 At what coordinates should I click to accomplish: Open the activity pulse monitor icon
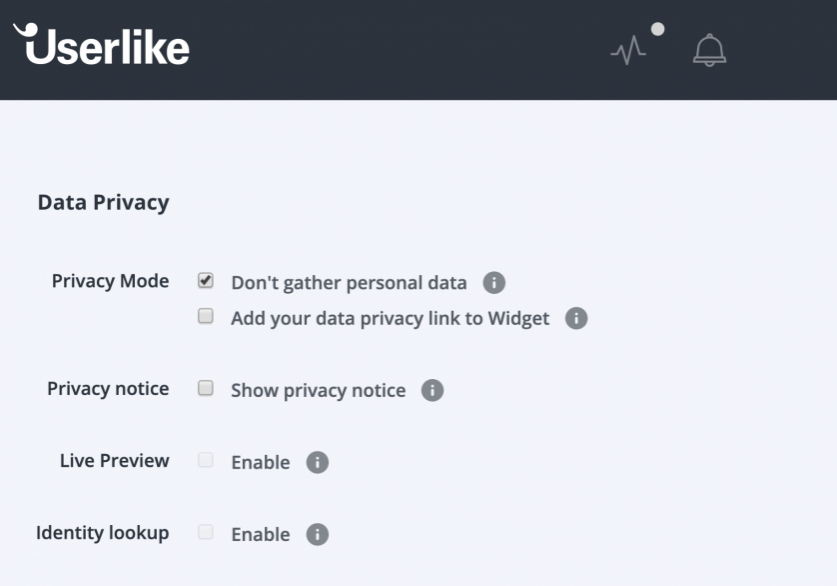coord(628,50)
